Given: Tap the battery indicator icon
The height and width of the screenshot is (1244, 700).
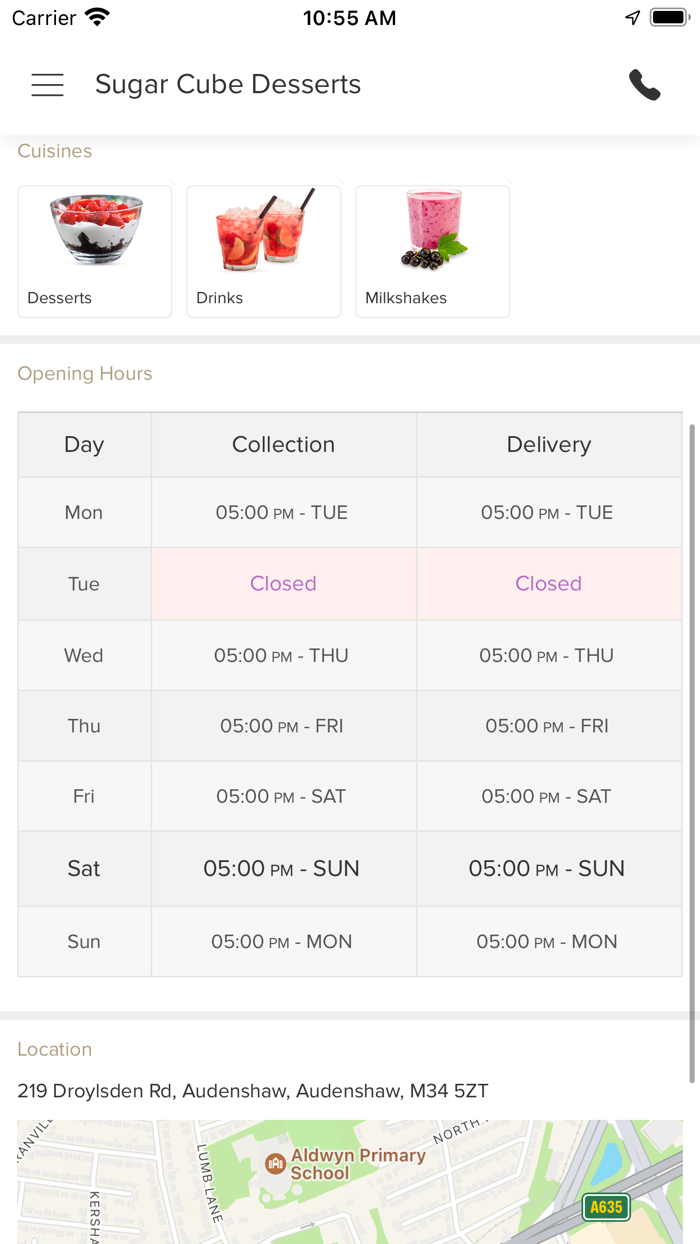Looking at the screenshot, I should [x=668, y=18].
